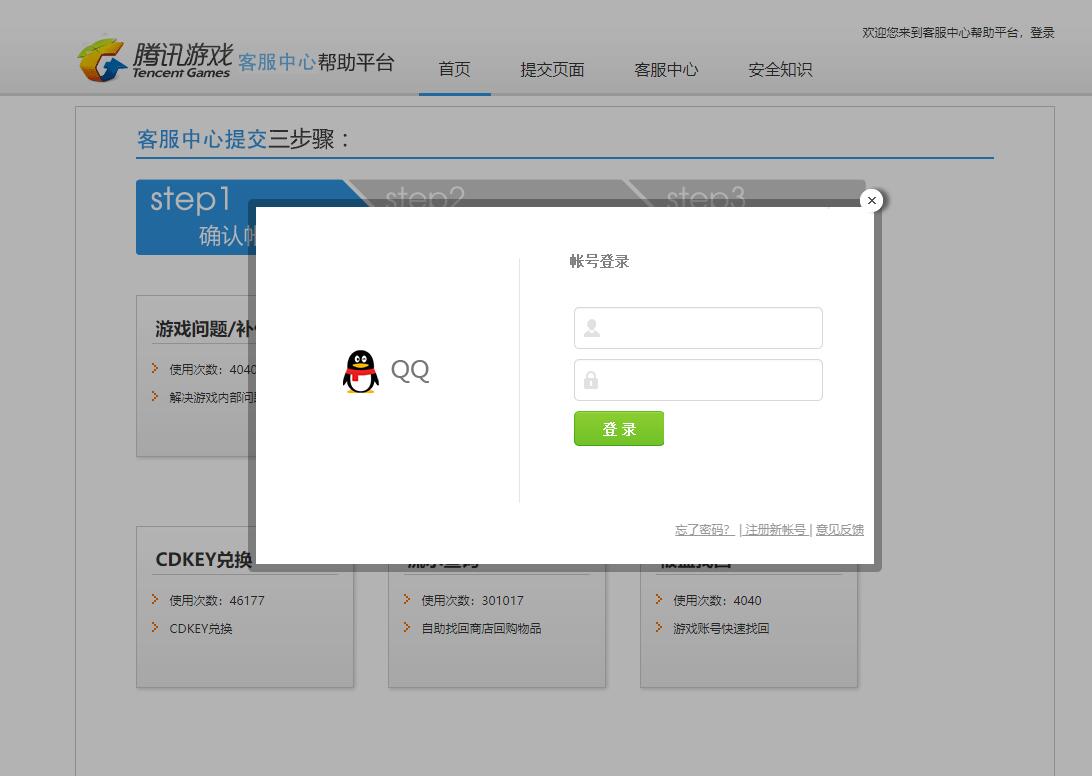The image size is (1092, 776).
Task: Click the 意见反馈 link
Action: [x=840, y=529]
